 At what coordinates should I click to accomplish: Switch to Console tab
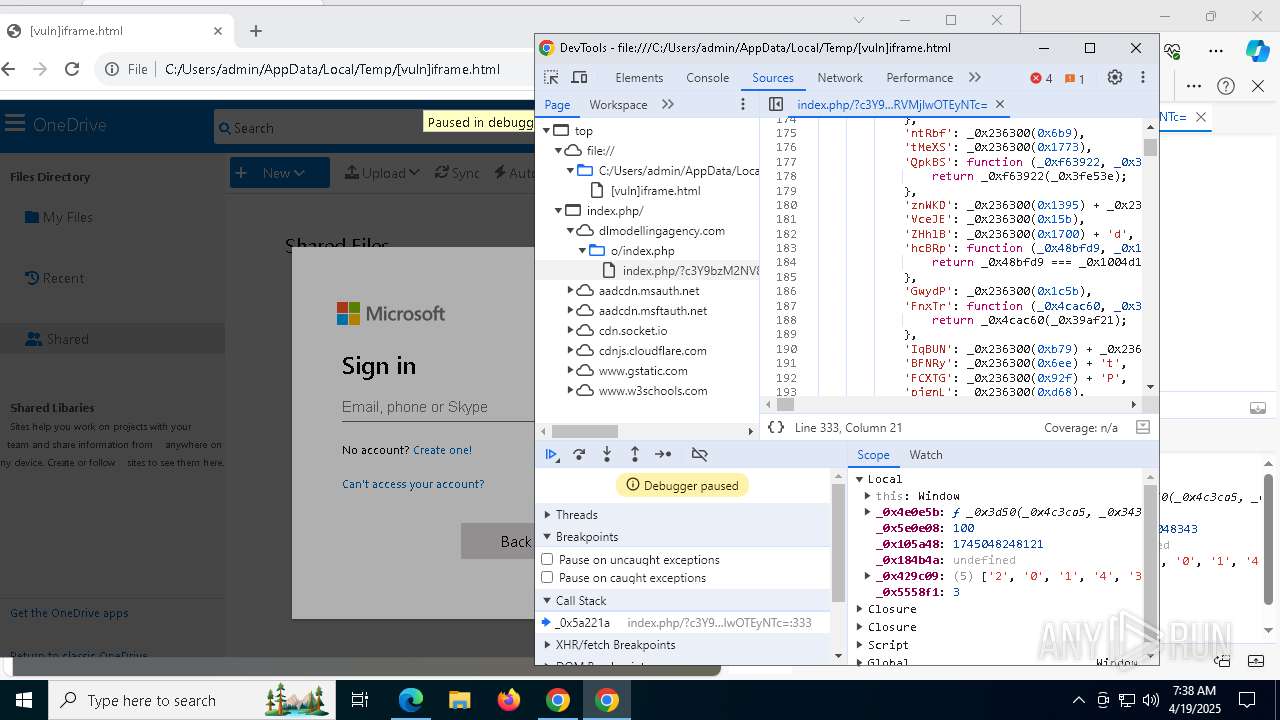(x=707, y=77)
